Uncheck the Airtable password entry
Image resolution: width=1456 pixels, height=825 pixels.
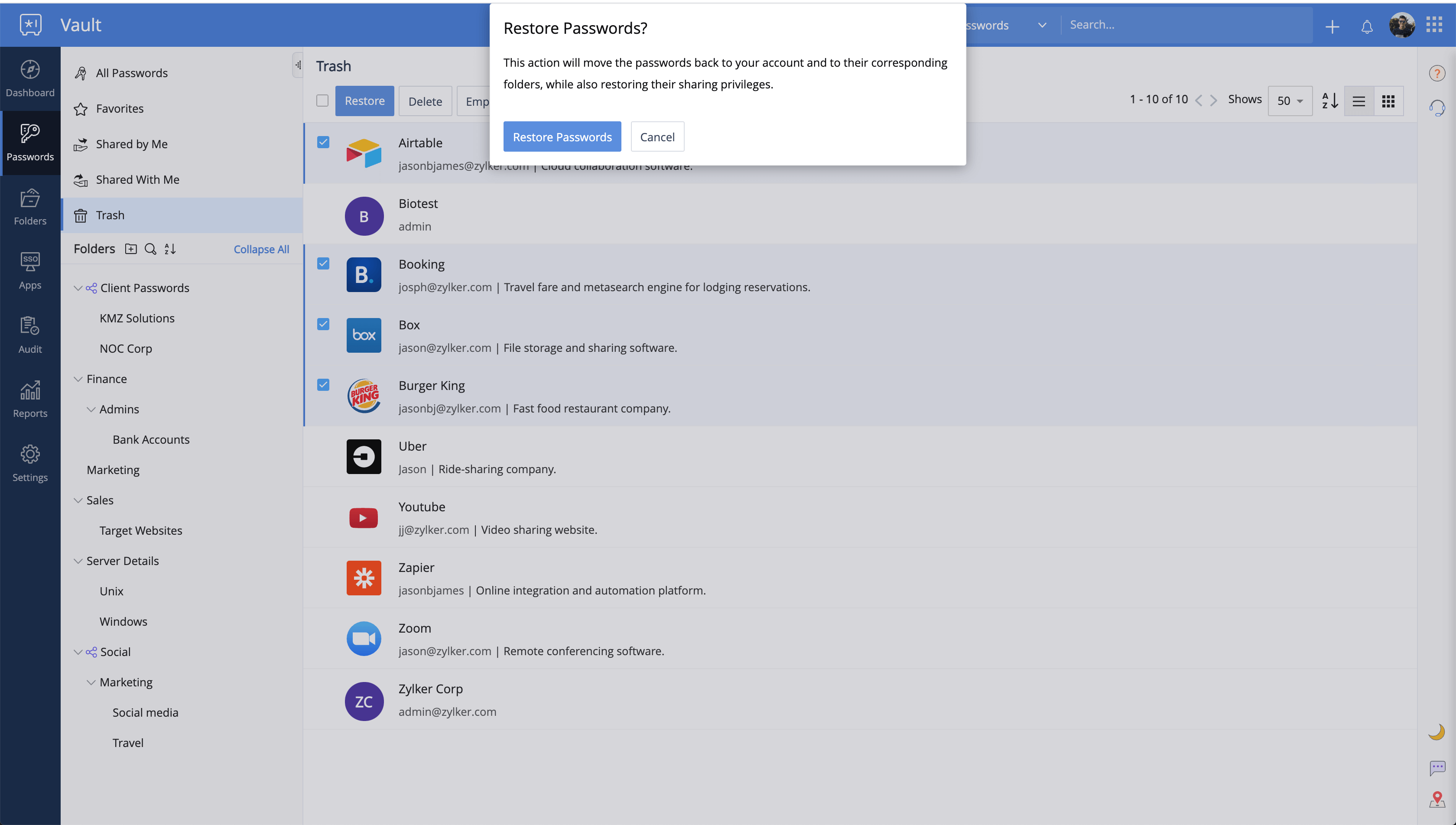[324, 143]
